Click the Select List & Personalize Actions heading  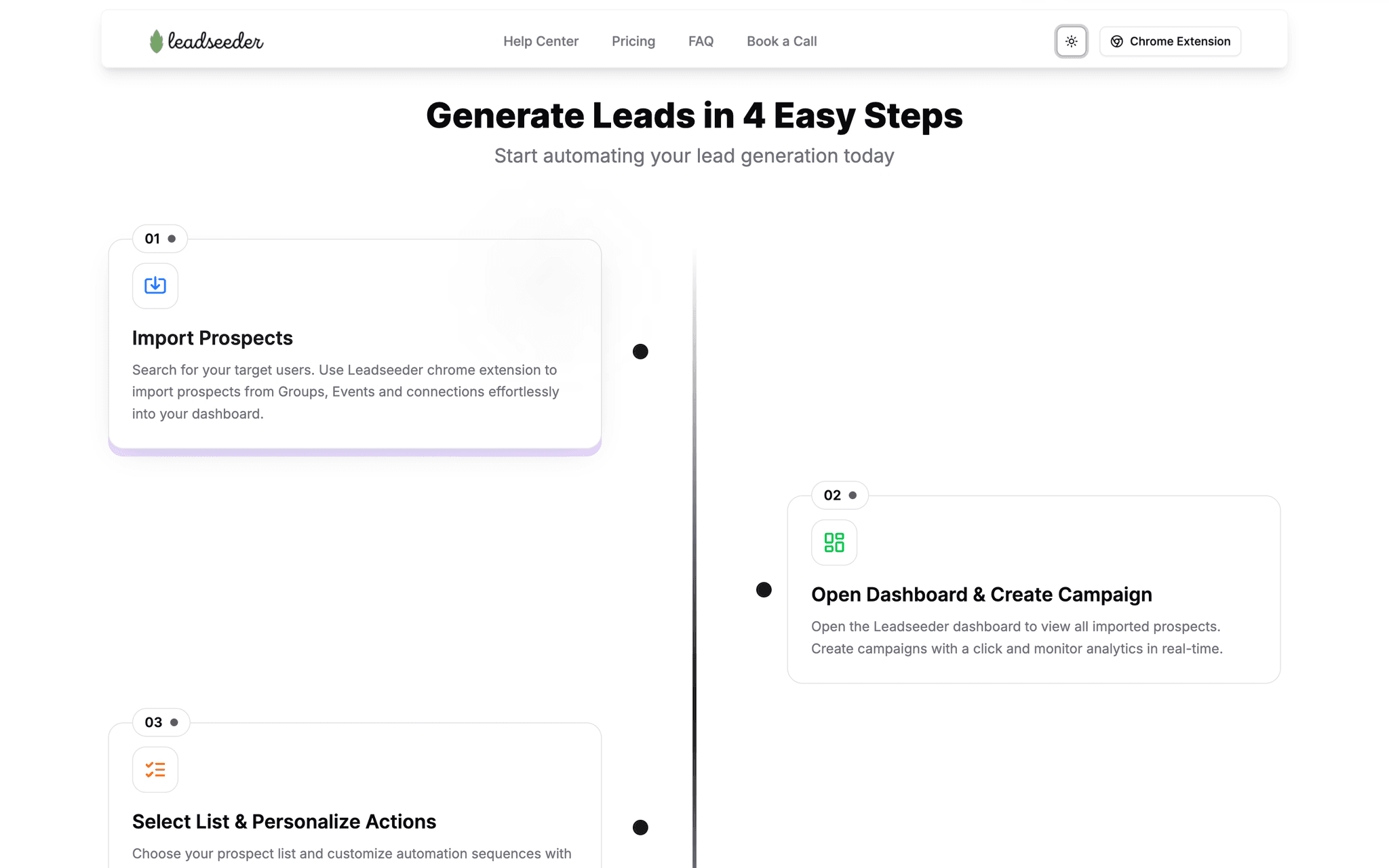point(284,821)
